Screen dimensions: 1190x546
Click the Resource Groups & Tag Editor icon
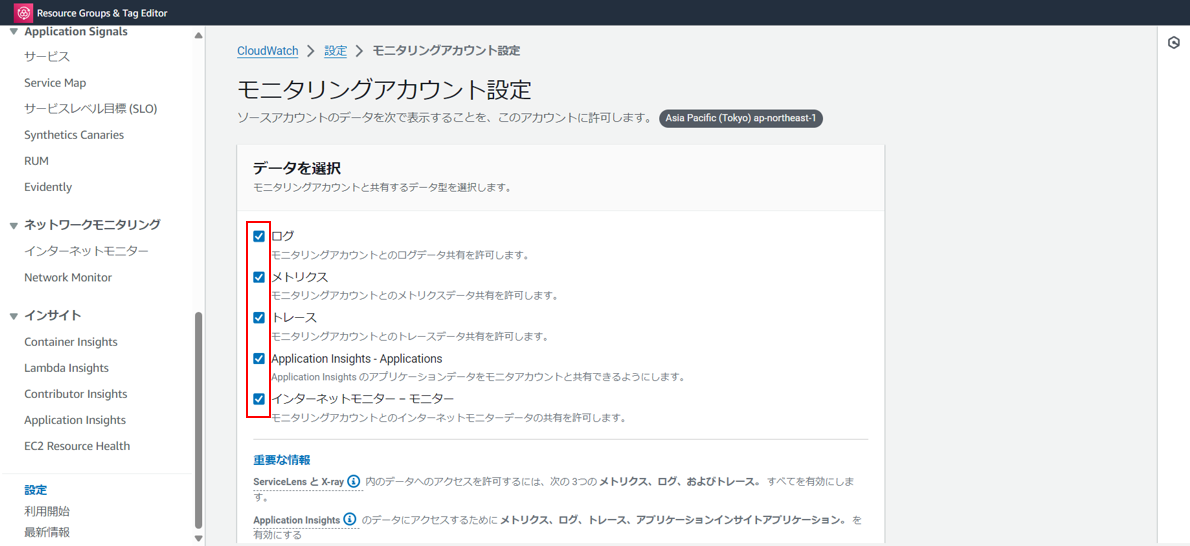click(x=24, y=13)
